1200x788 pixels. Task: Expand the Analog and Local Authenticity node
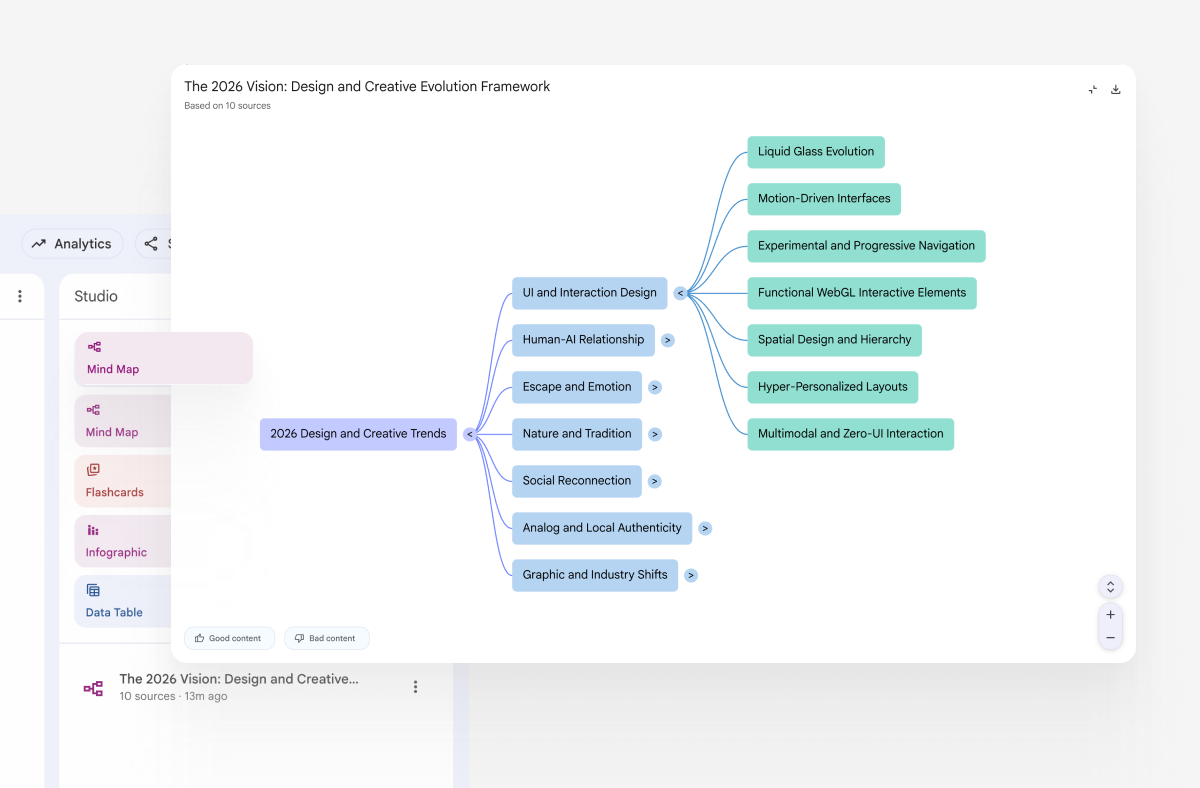point(705,528)
